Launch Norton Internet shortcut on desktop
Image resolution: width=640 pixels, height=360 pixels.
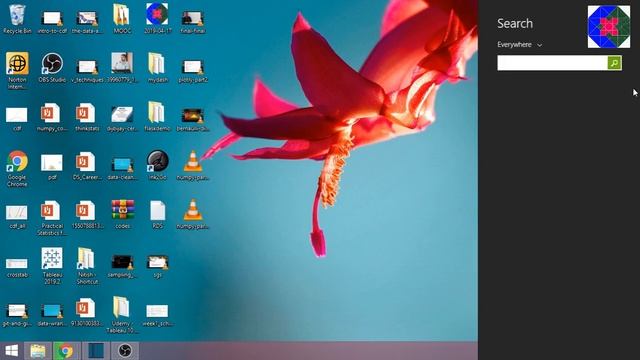click(x=17, y=70)
